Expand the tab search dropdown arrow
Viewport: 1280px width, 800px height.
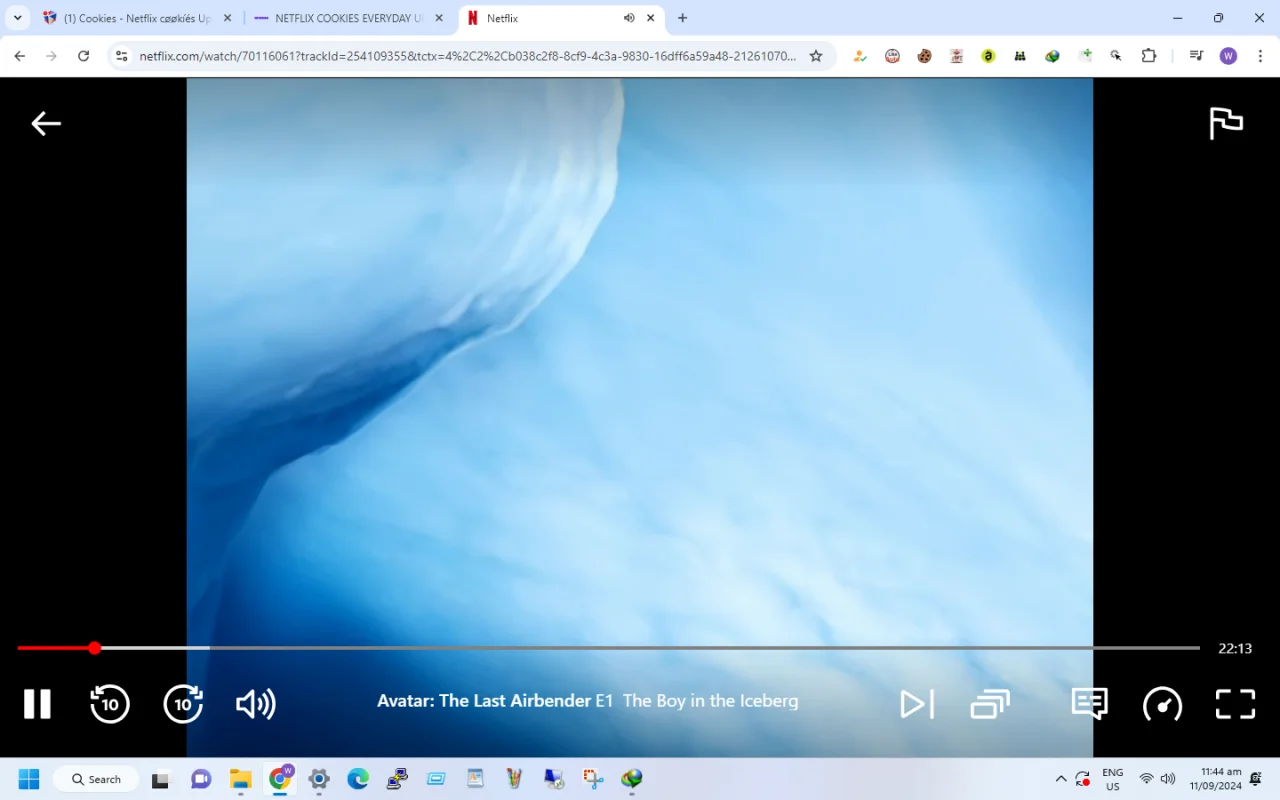click(18, 18)
